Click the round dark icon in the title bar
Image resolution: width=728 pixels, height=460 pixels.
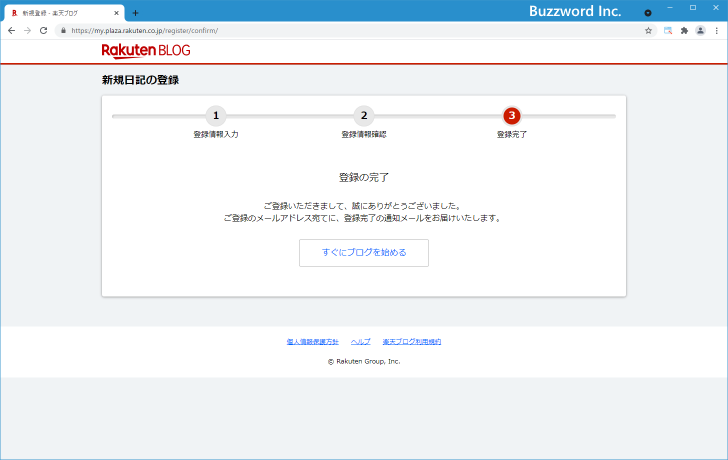point(648,13)
